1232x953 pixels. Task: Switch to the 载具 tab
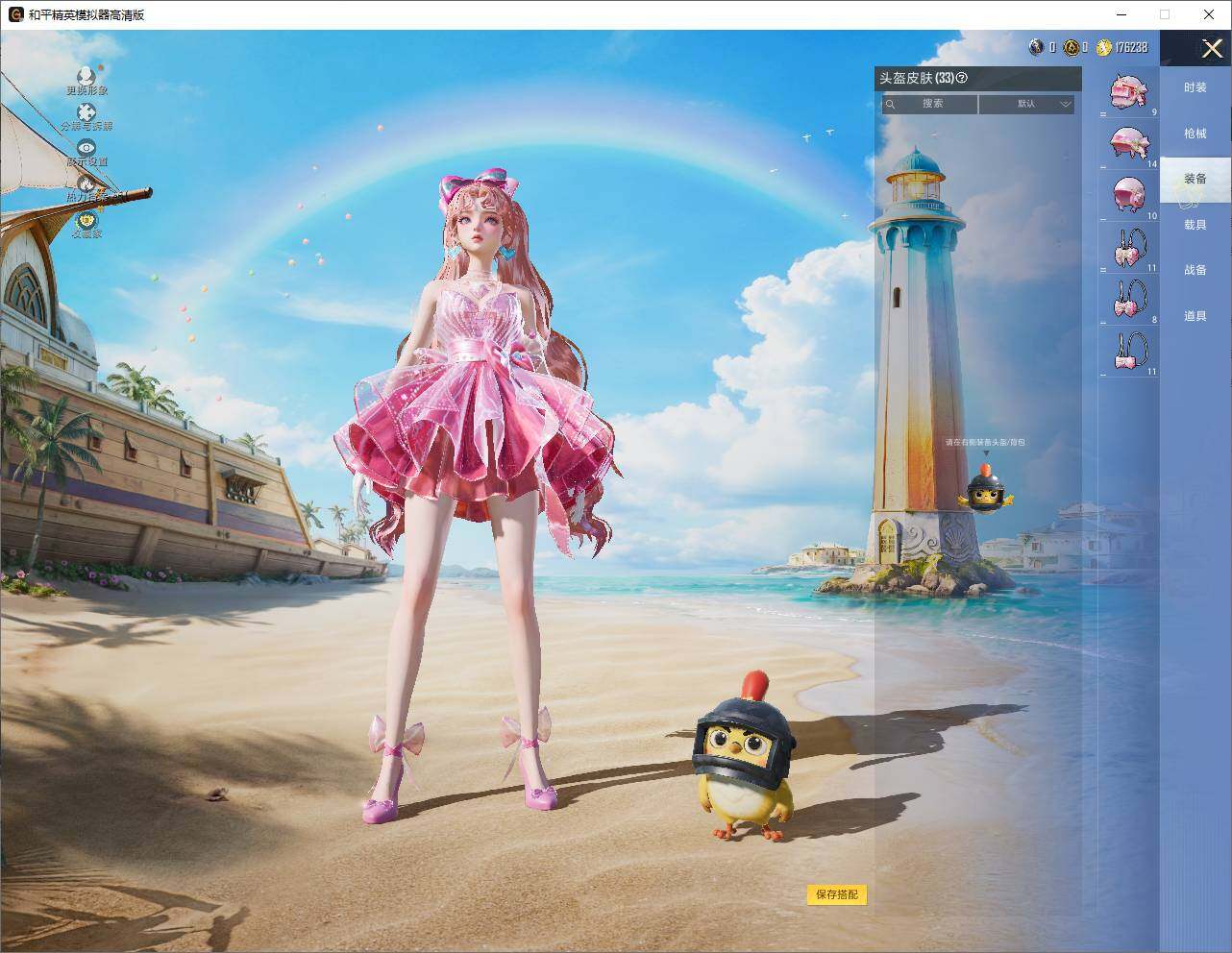1195,225
